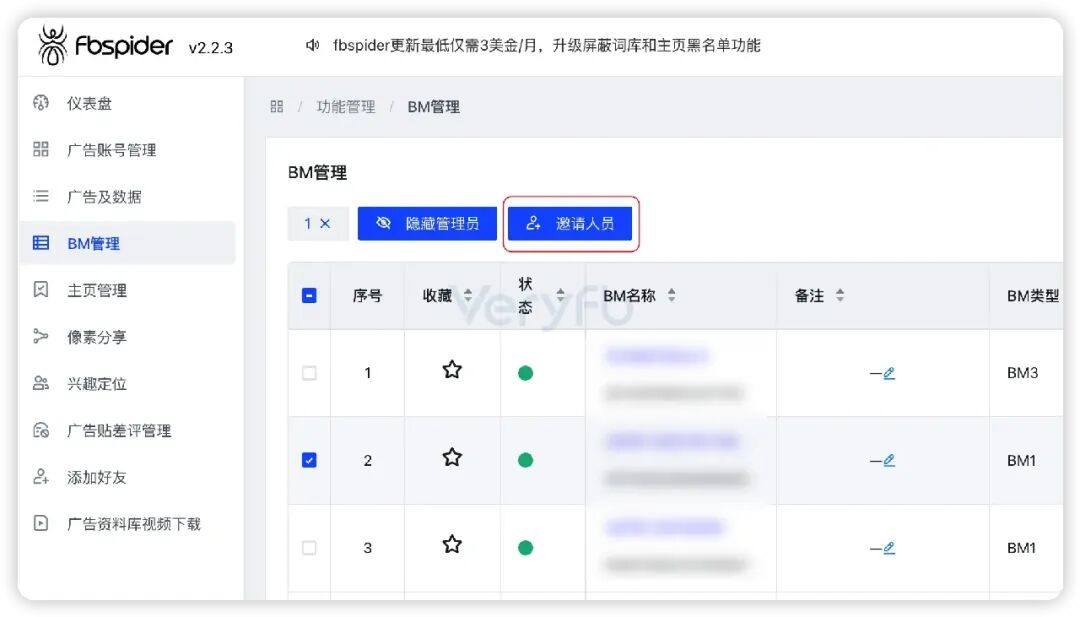The image size is (1080, 617).
Task: Check the checkbox on row 3
Action: 310,546
